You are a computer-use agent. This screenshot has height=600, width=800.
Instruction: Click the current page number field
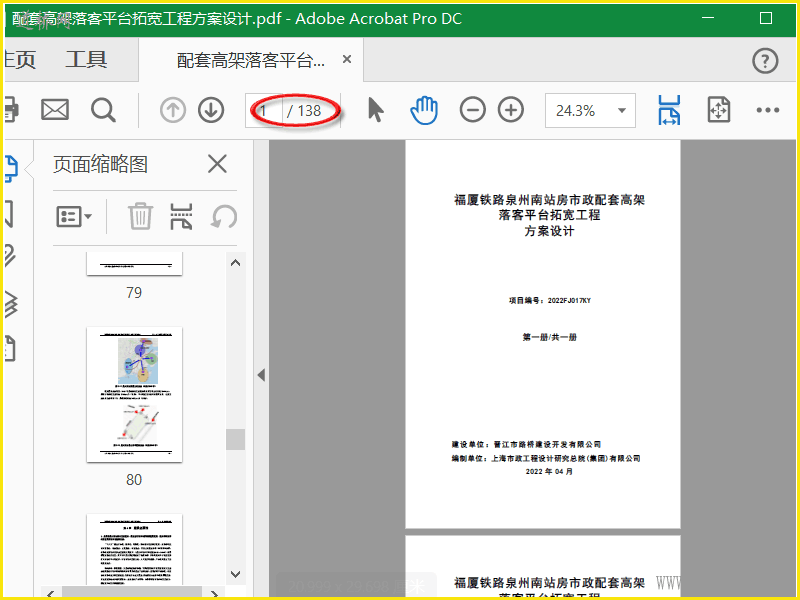pyautogui.click(x=264, y=110)
